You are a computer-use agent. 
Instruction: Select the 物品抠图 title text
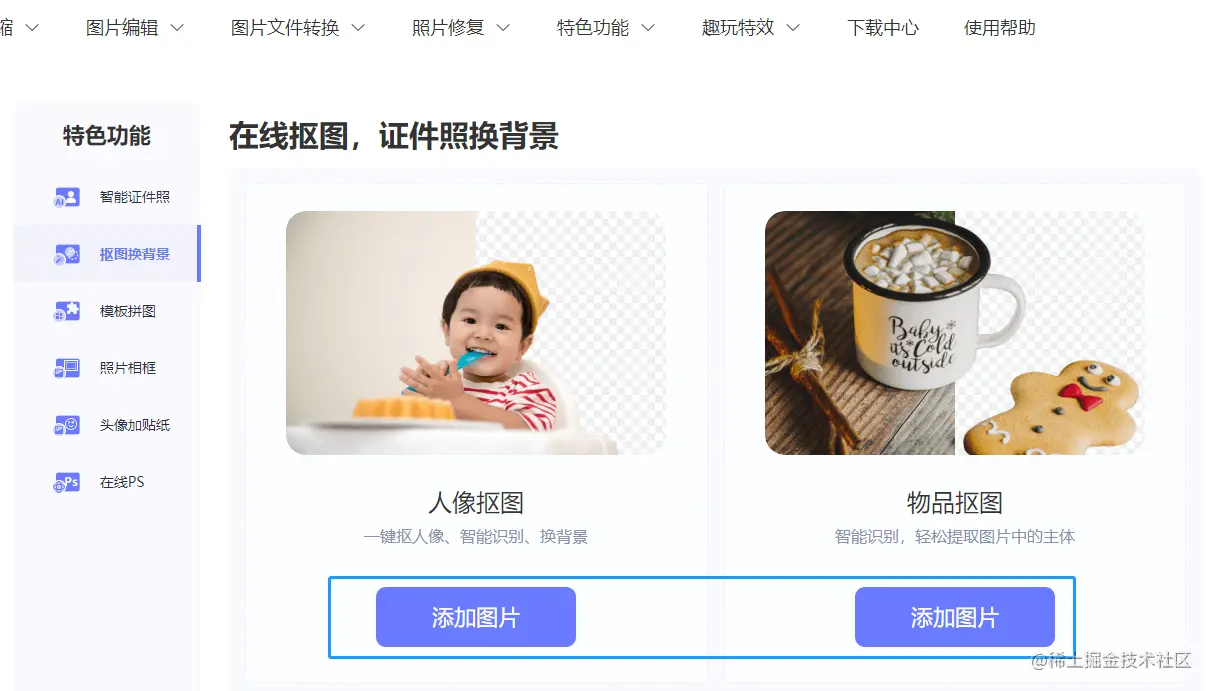[x=955, y=502]
